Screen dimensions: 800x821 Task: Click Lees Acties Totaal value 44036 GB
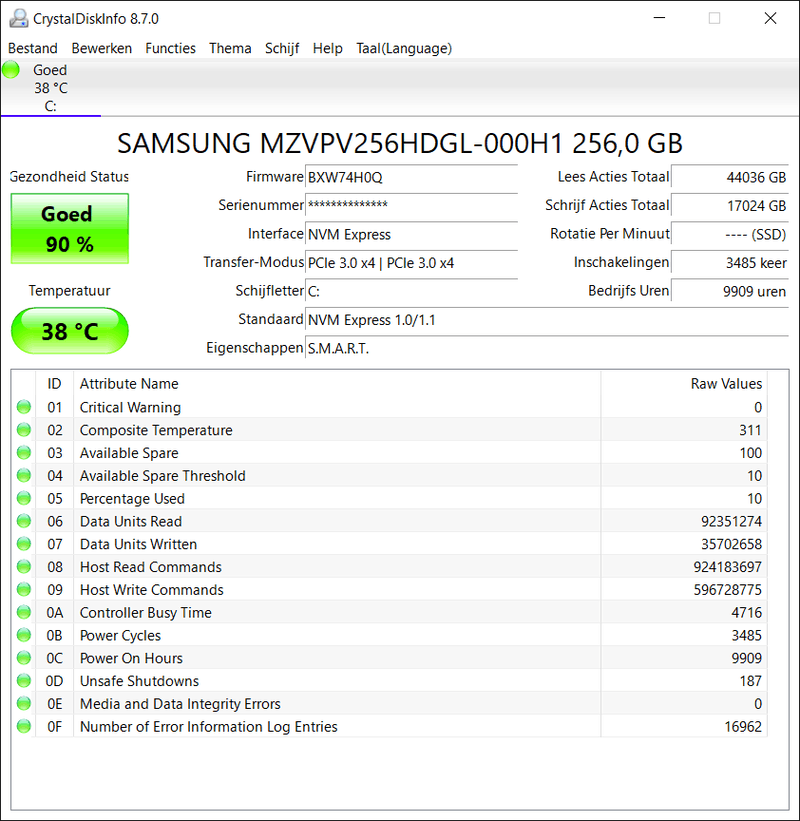click(x=730, y=177)
